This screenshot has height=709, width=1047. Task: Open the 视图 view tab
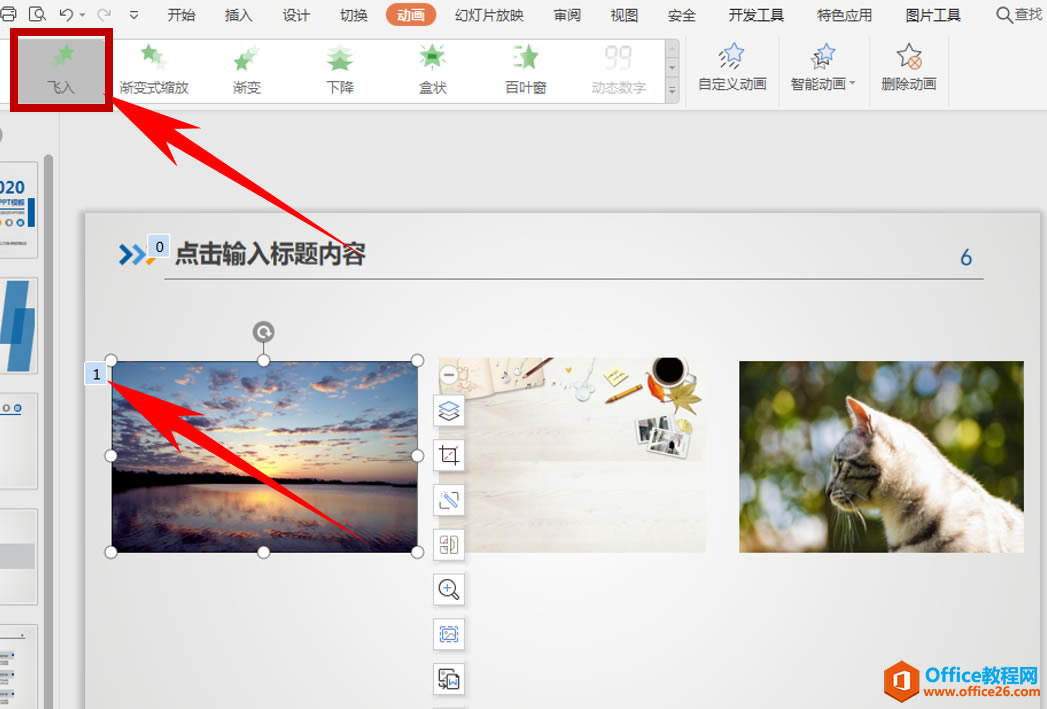coord(624,15)
